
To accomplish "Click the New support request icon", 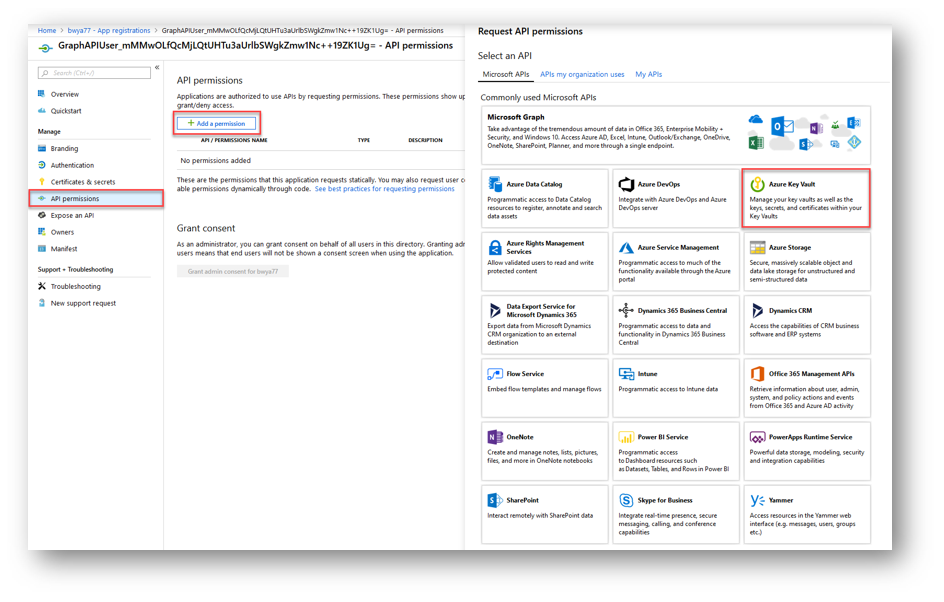I will (42, 303).
